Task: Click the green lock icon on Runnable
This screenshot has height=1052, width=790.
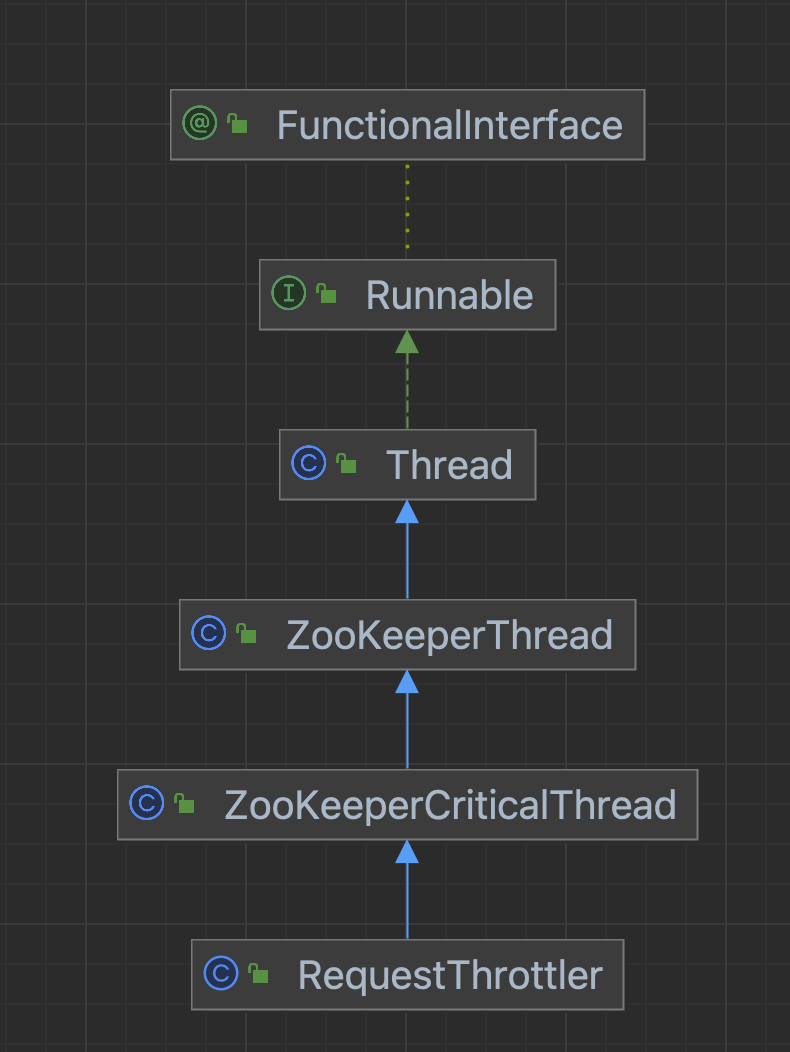Action: click(326, 294)
